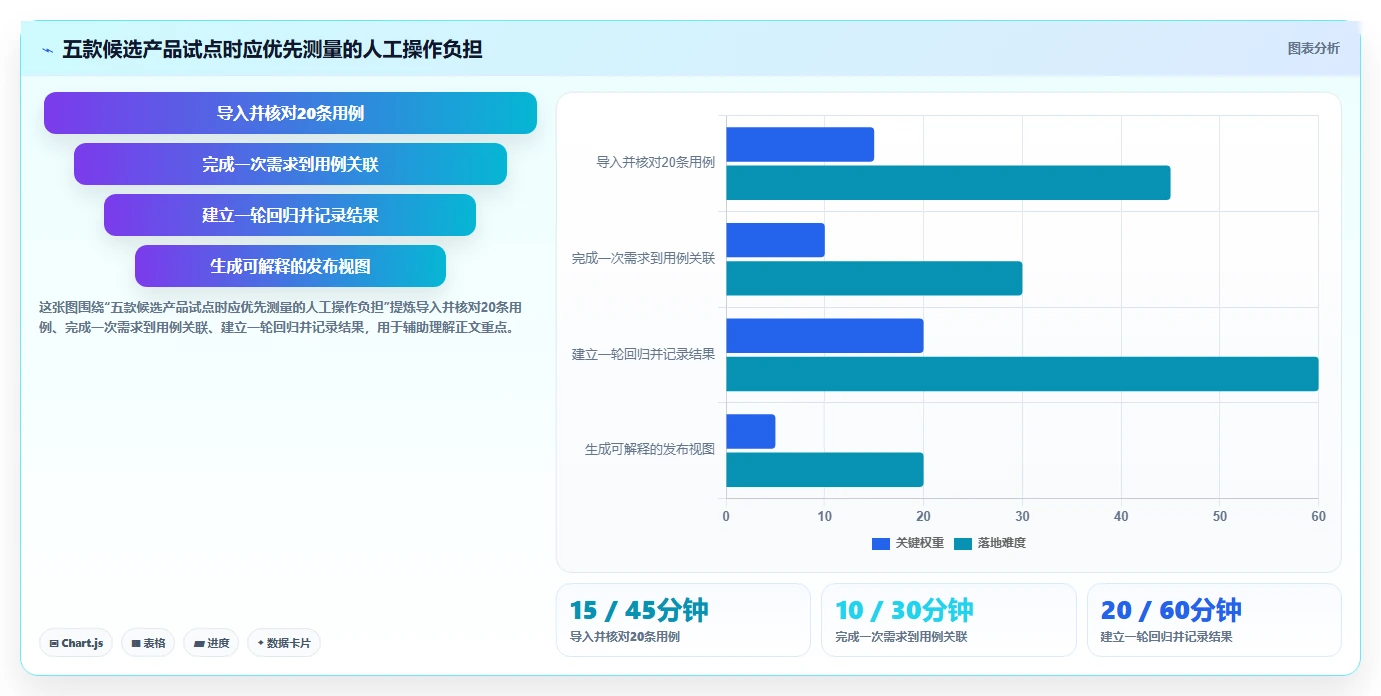Click the 数据卡片 tag chip
This screenshot has height=696, width=1381.
tap(283, 643)
